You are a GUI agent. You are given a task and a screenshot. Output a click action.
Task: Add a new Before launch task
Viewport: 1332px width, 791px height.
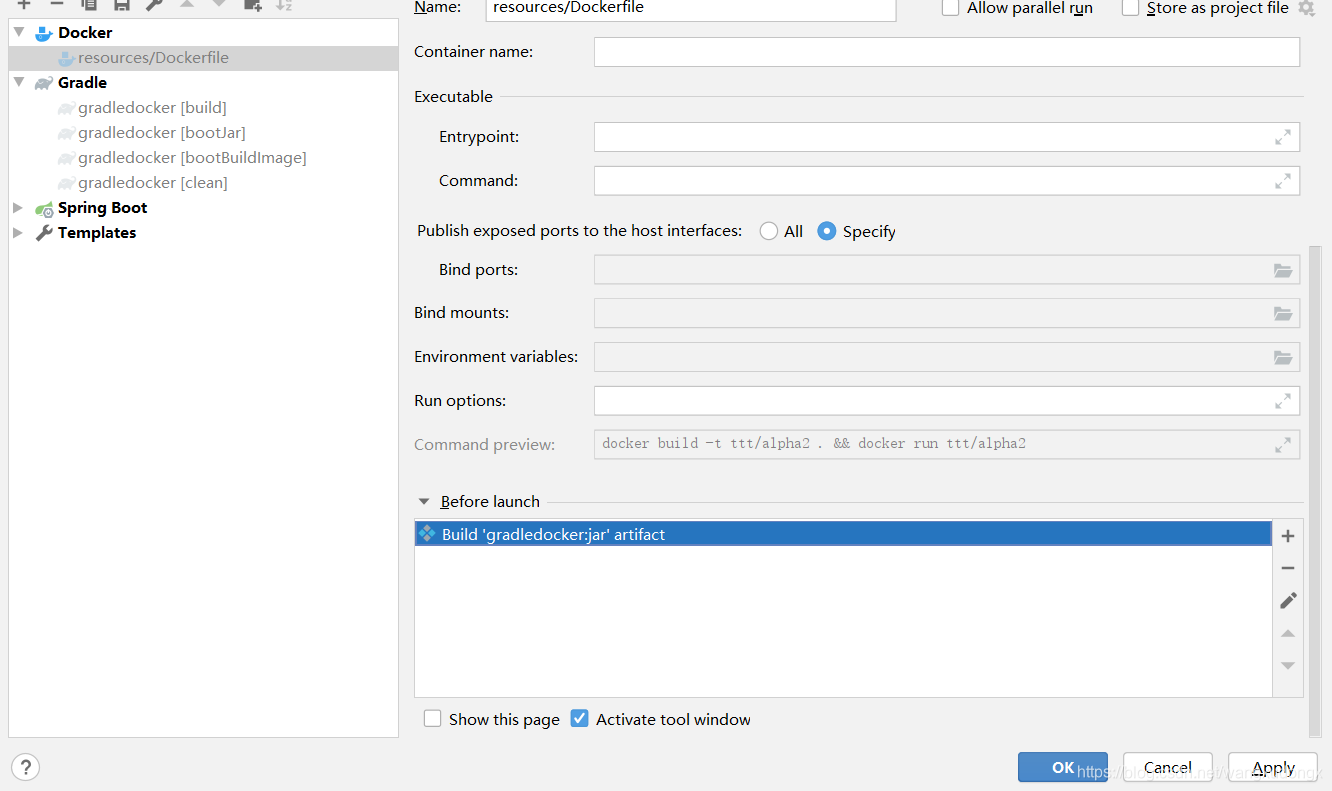[1288, 536]
